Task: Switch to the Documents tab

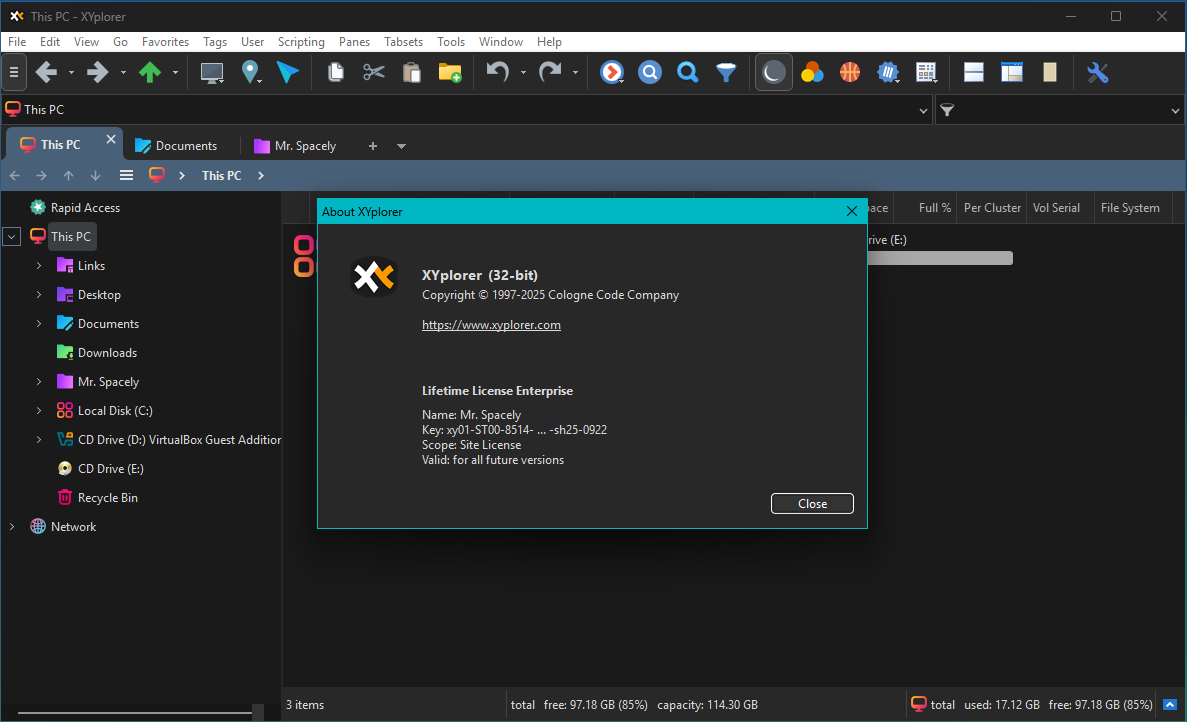Action: pos(176,146)
